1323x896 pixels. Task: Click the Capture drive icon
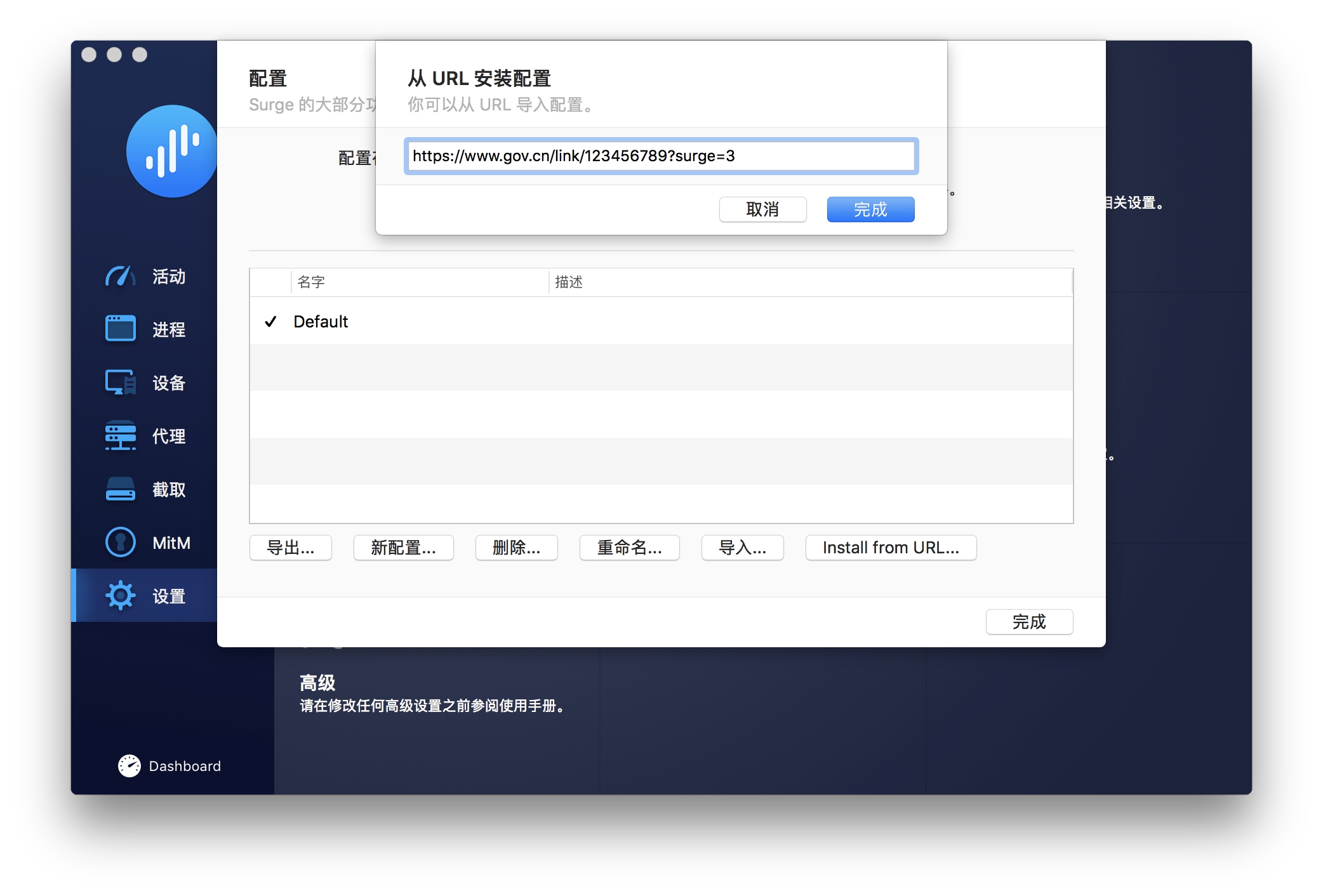coord(120,489)
